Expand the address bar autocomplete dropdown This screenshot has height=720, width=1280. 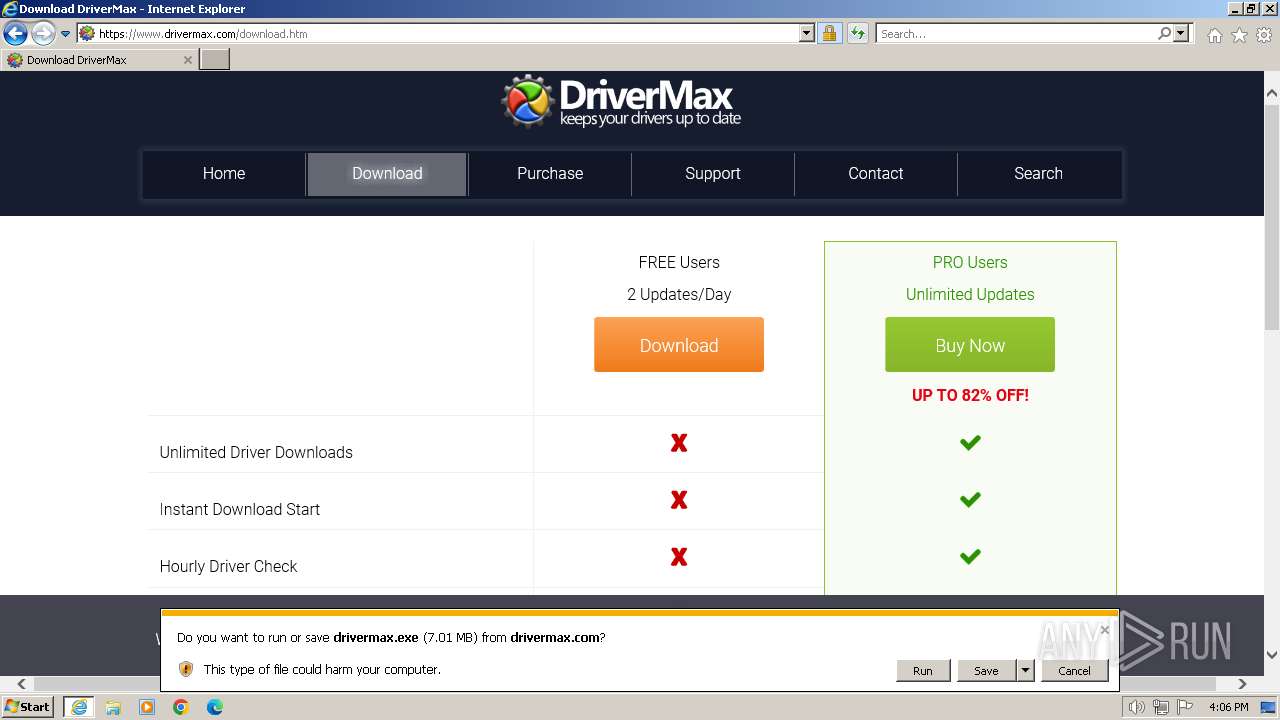pyautogui.click(x=807, y=33)
